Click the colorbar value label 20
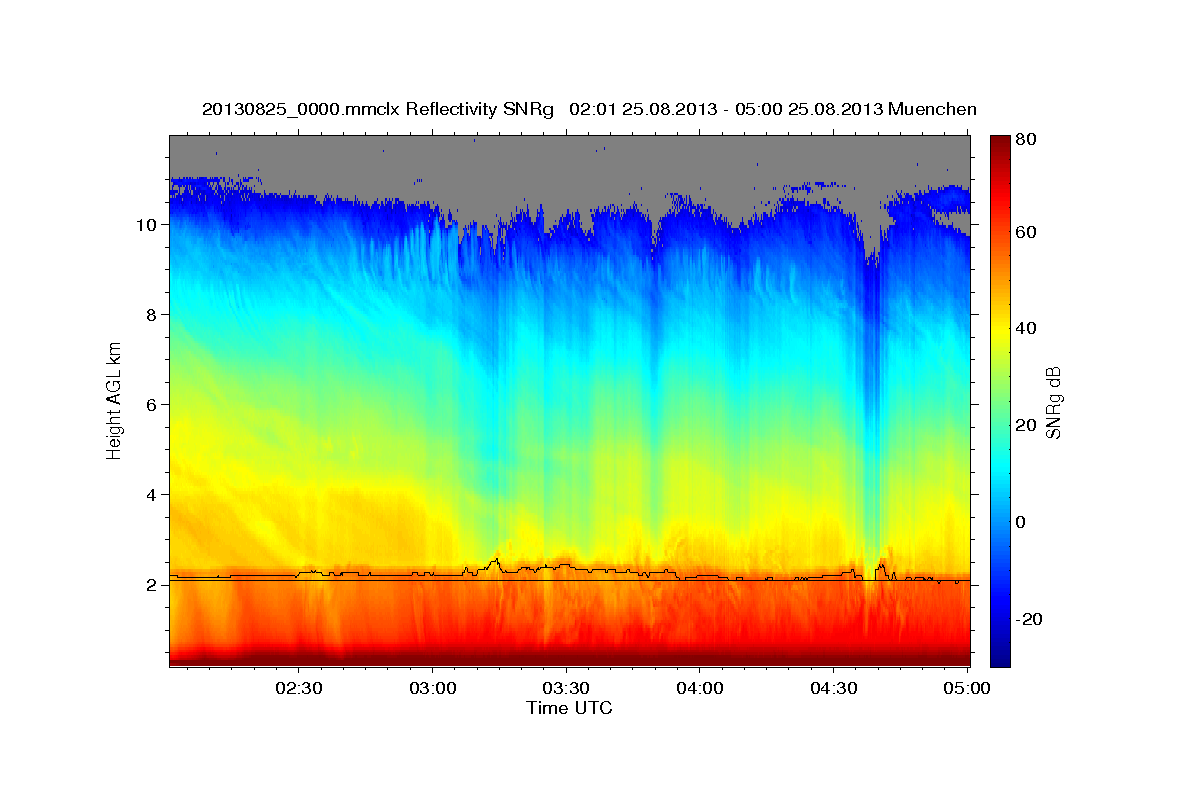This screenshot has width=1200, height=800. click(1025, 425)
